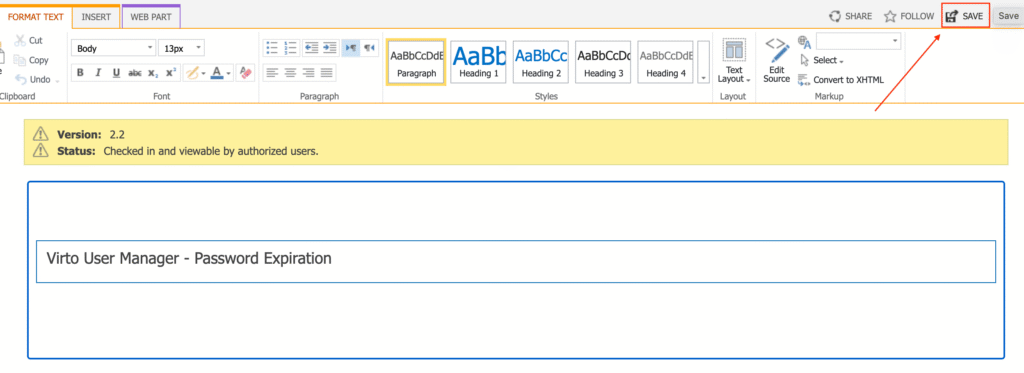Image resolution: width=1024 pixels, height=373 pixels.
Task: Open the Undo history dropdown arrow
Action: (x=57, y=80)
